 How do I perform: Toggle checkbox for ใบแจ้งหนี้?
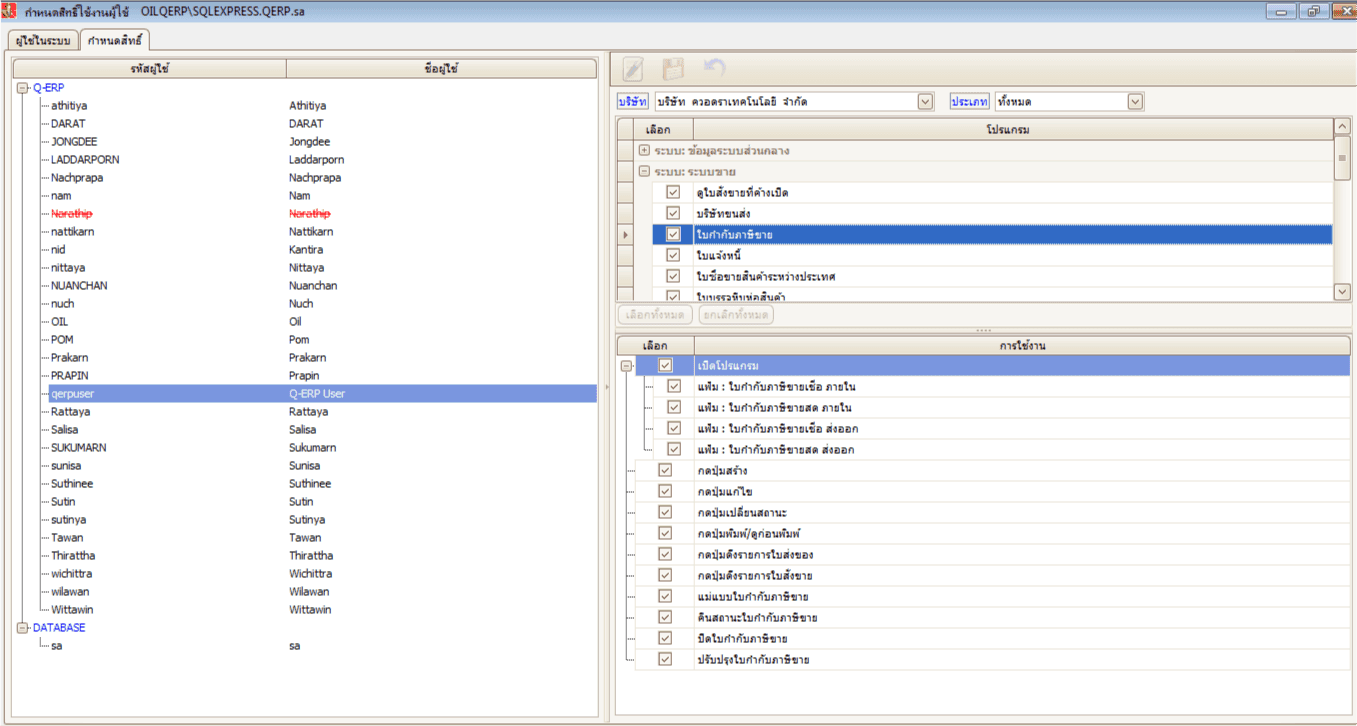coord(673,255)
